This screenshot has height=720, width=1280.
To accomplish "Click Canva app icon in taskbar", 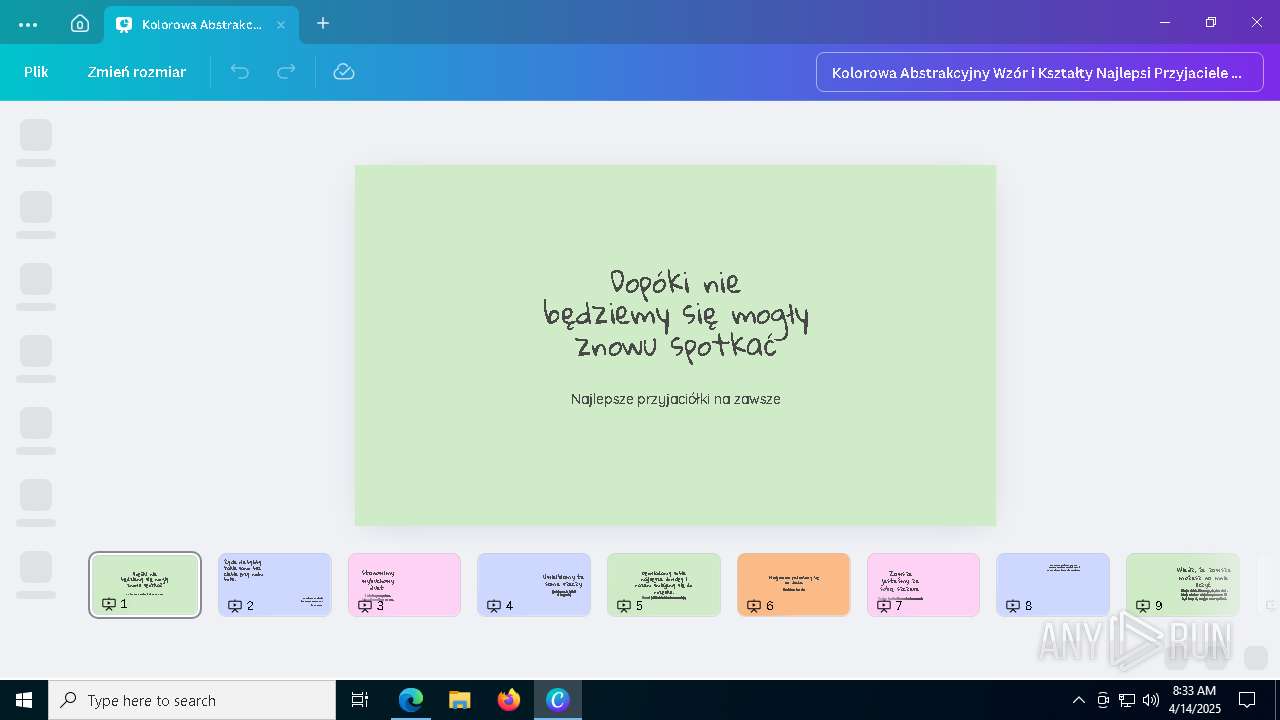I will [558, 700].
